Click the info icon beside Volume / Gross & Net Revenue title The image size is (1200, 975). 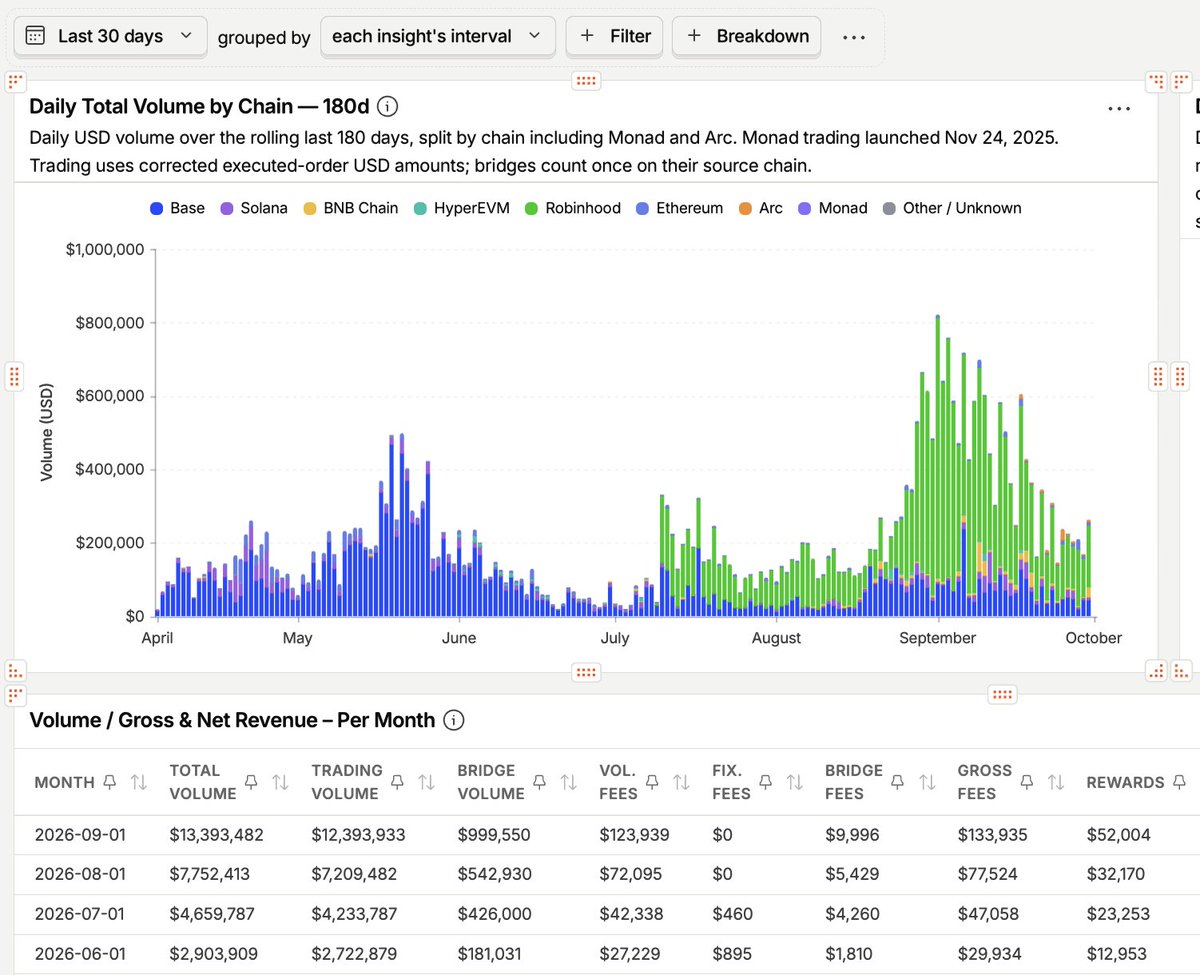point(454,720)
